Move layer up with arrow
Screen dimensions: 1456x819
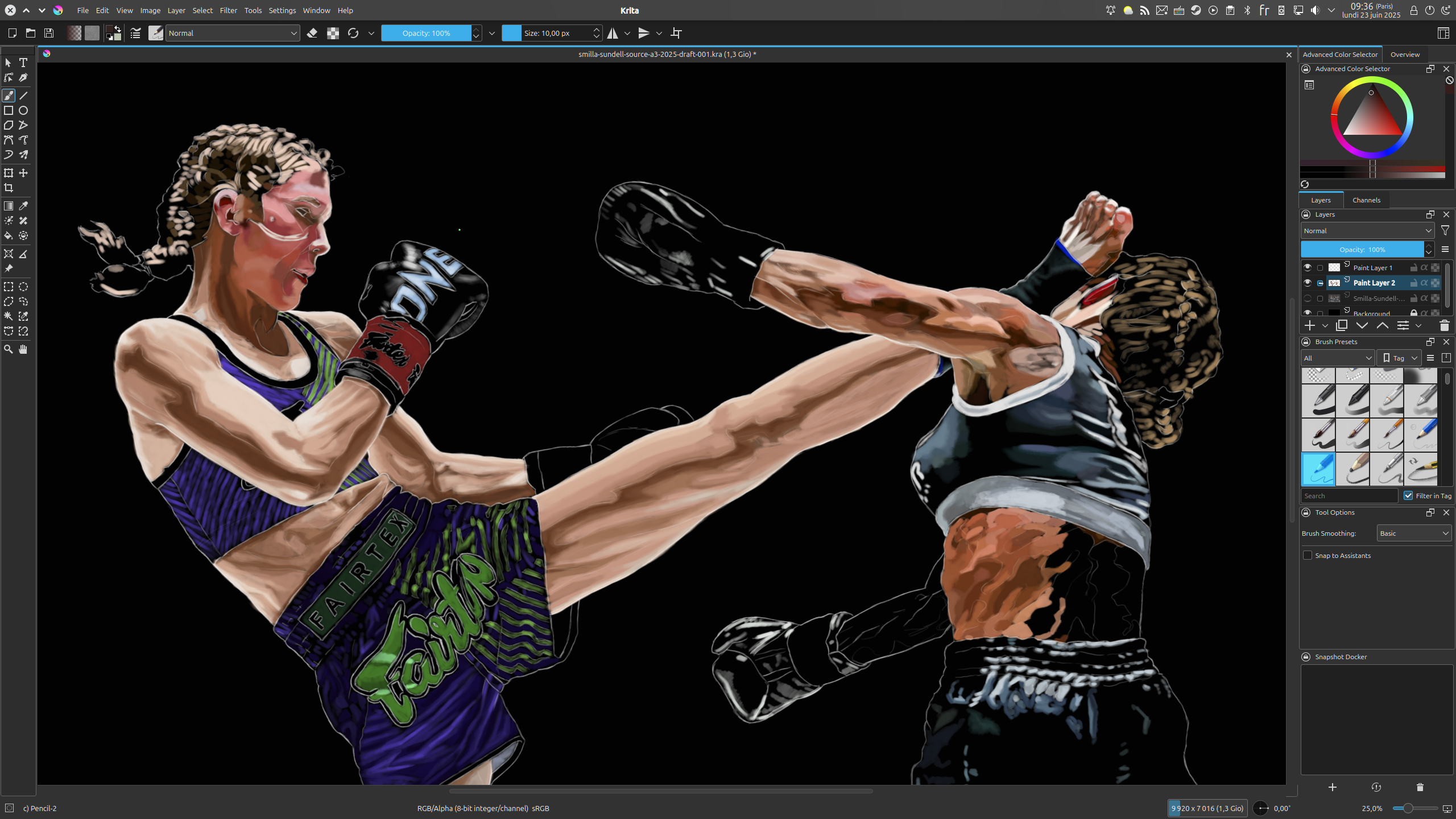tap(1383, 326)
